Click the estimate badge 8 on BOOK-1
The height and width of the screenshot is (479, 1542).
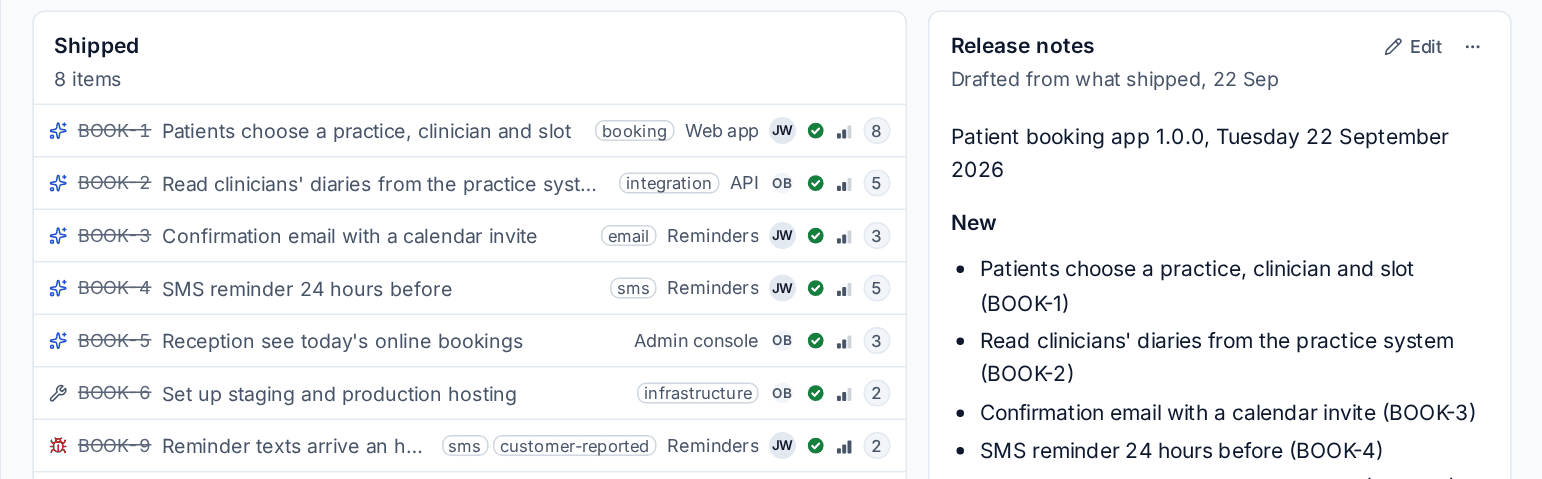coord(877,131)
